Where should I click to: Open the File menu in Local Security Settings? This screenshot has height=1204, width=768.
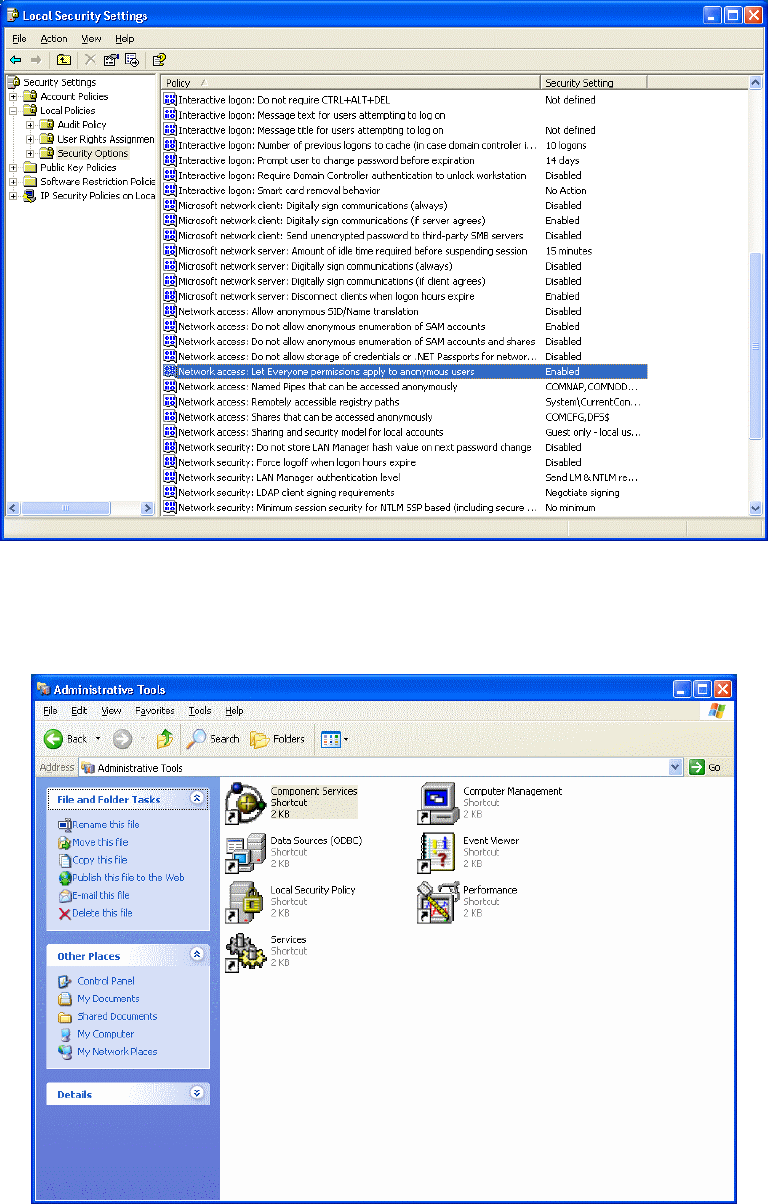(x=19, y=38)
